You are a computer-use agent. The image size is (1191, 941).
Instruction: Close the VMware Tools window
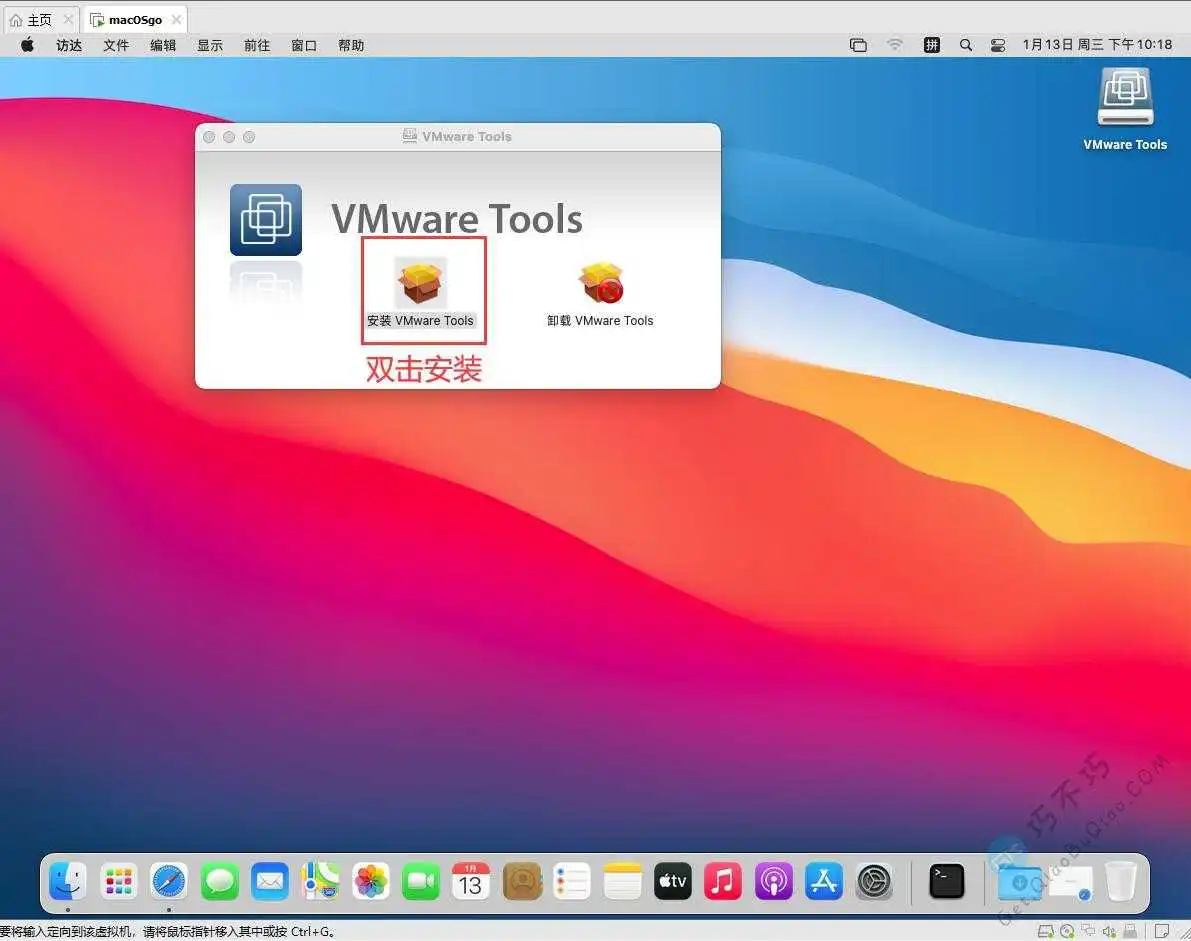pos(209,137)
